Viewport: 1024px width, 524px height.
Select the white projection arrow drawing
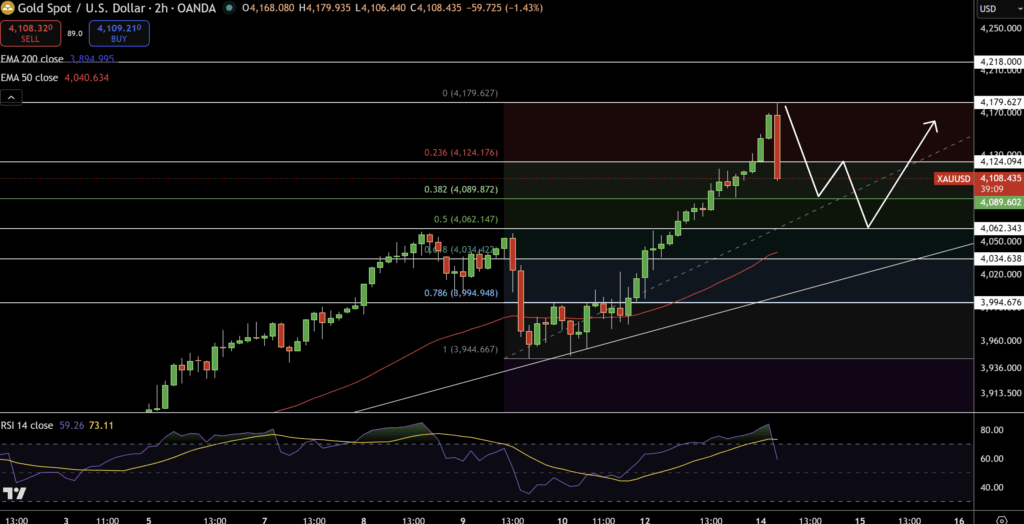[860, 170]
